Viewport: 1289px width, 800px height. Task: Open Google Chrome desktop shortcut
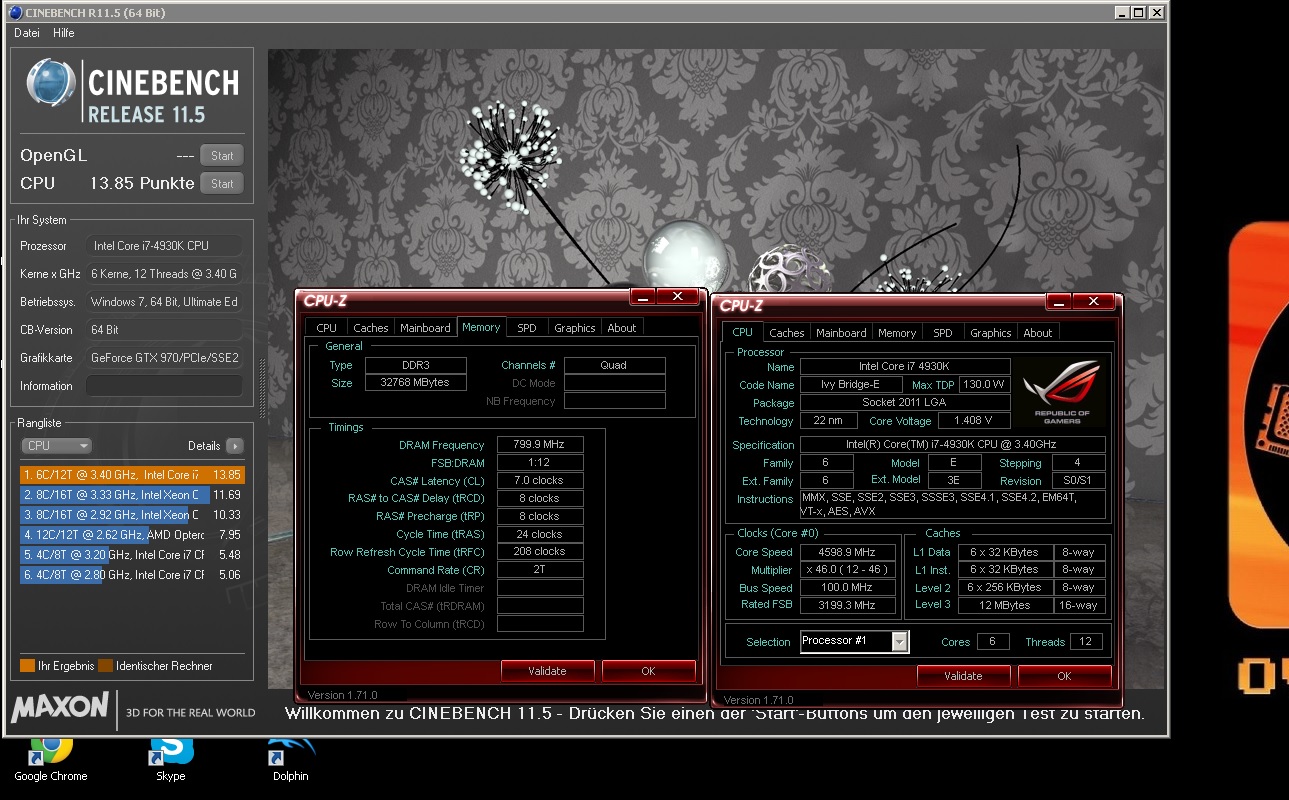coord(50,760)
